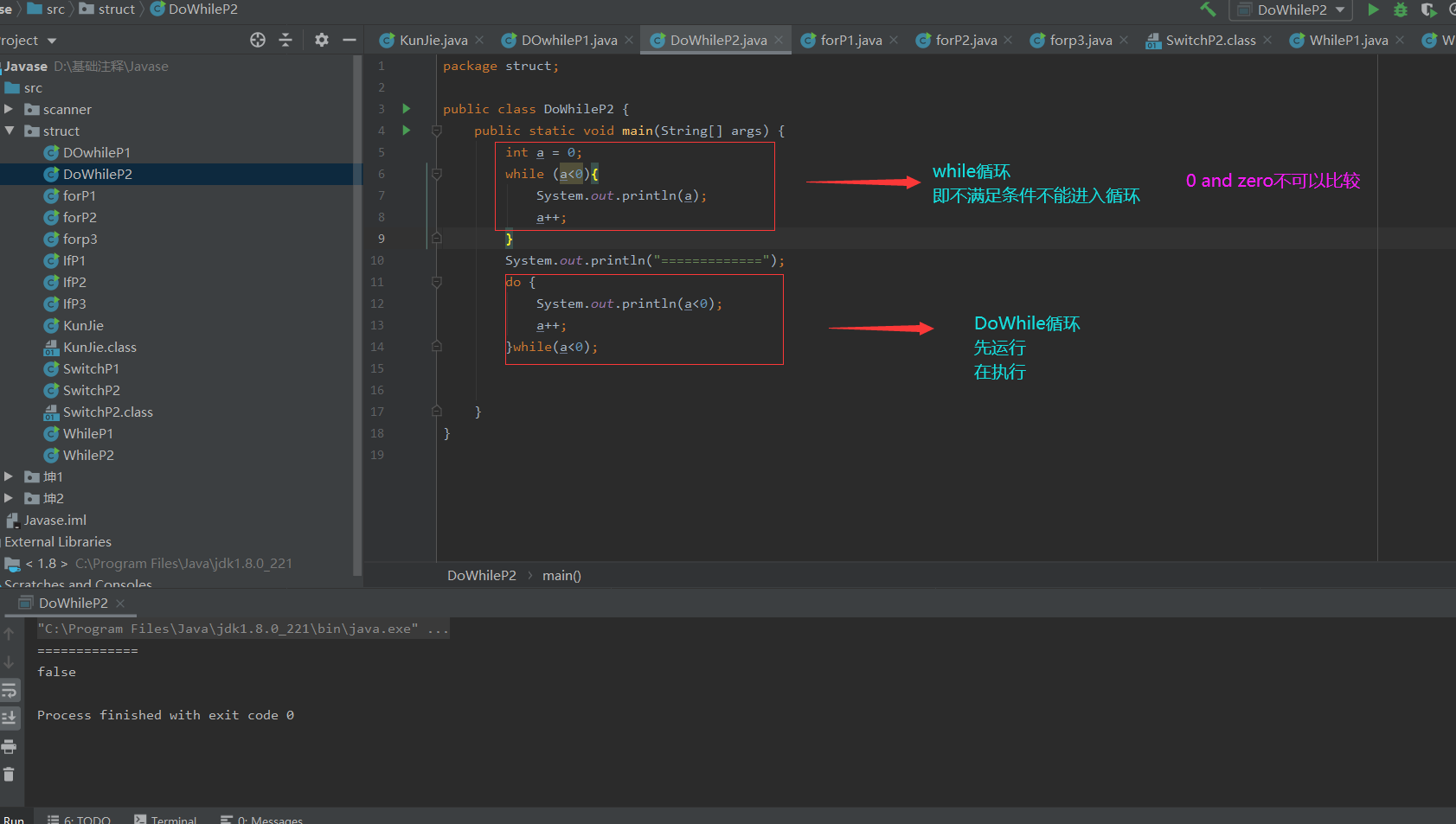Image resolution: width=1456 pixels, height=824 pixels.
Task: Collapse the struct package folder
Action: click(9, 131)
